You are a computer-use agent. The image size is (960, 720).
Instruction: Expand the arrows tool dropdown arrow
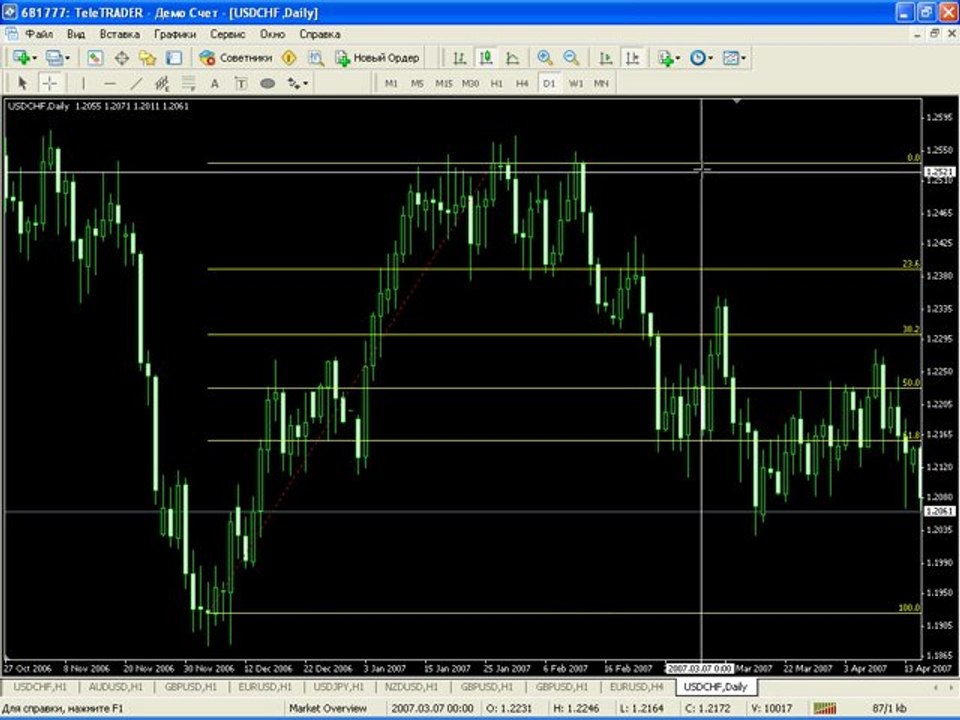(306, 83)
